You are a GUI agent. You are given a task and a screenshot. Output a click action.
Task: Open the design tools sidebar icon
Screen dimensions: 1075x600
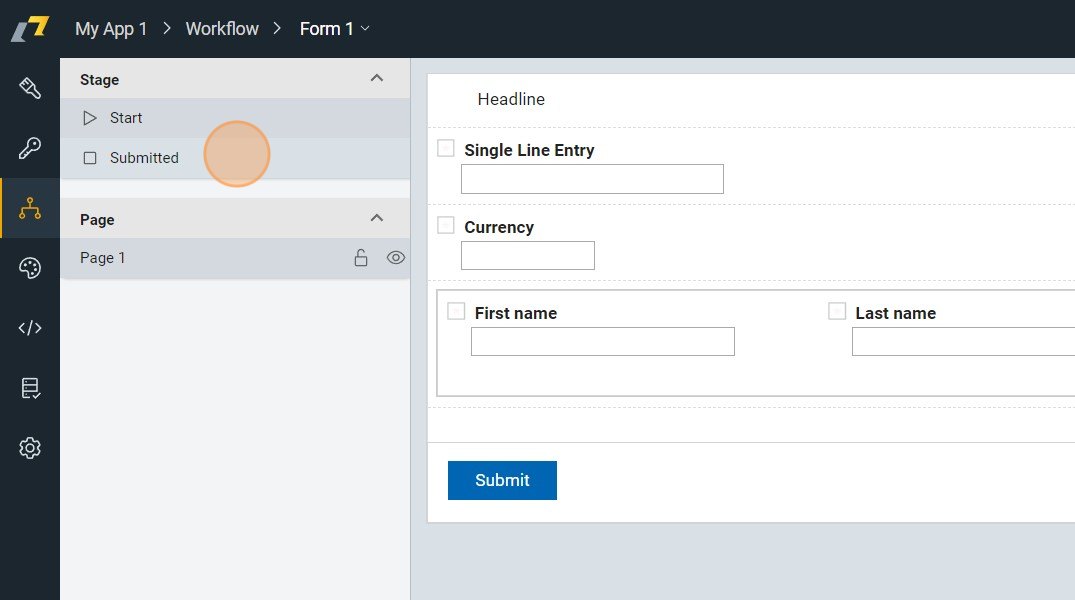[30, 88]
